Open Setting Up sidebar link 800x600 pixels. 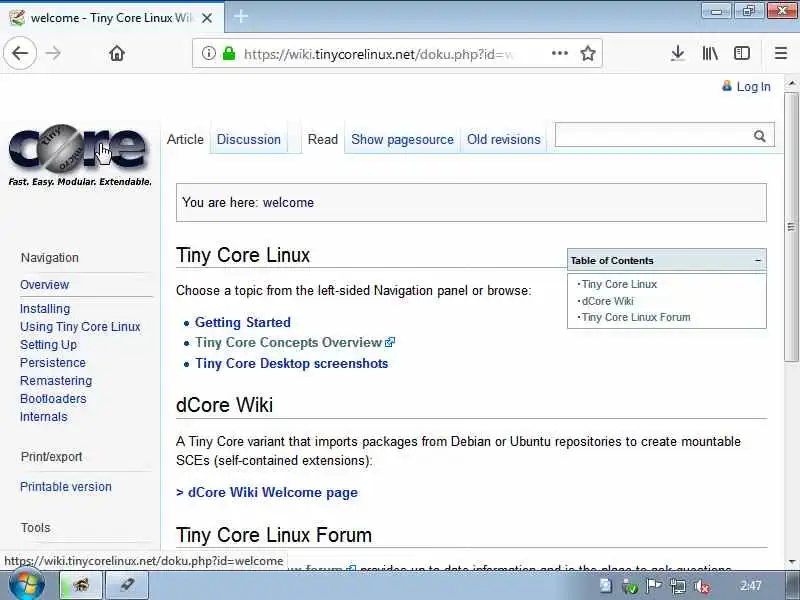[48, 345]
